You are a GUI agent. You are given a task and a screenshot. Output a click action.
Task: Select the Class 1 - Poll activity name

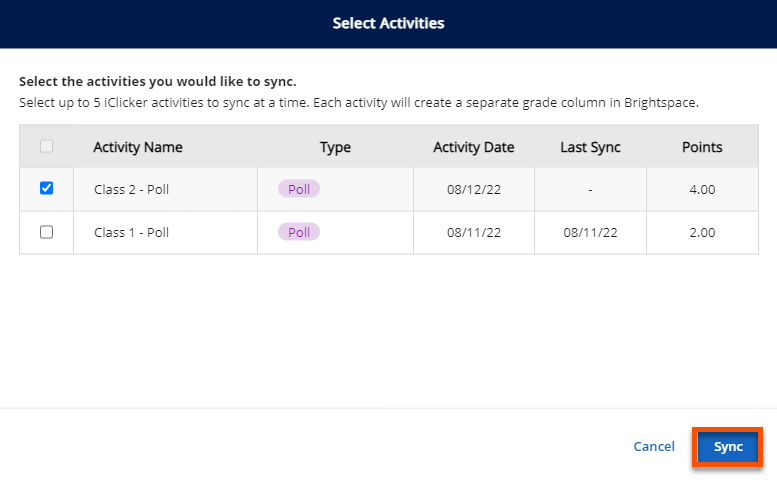pos(131,232)
